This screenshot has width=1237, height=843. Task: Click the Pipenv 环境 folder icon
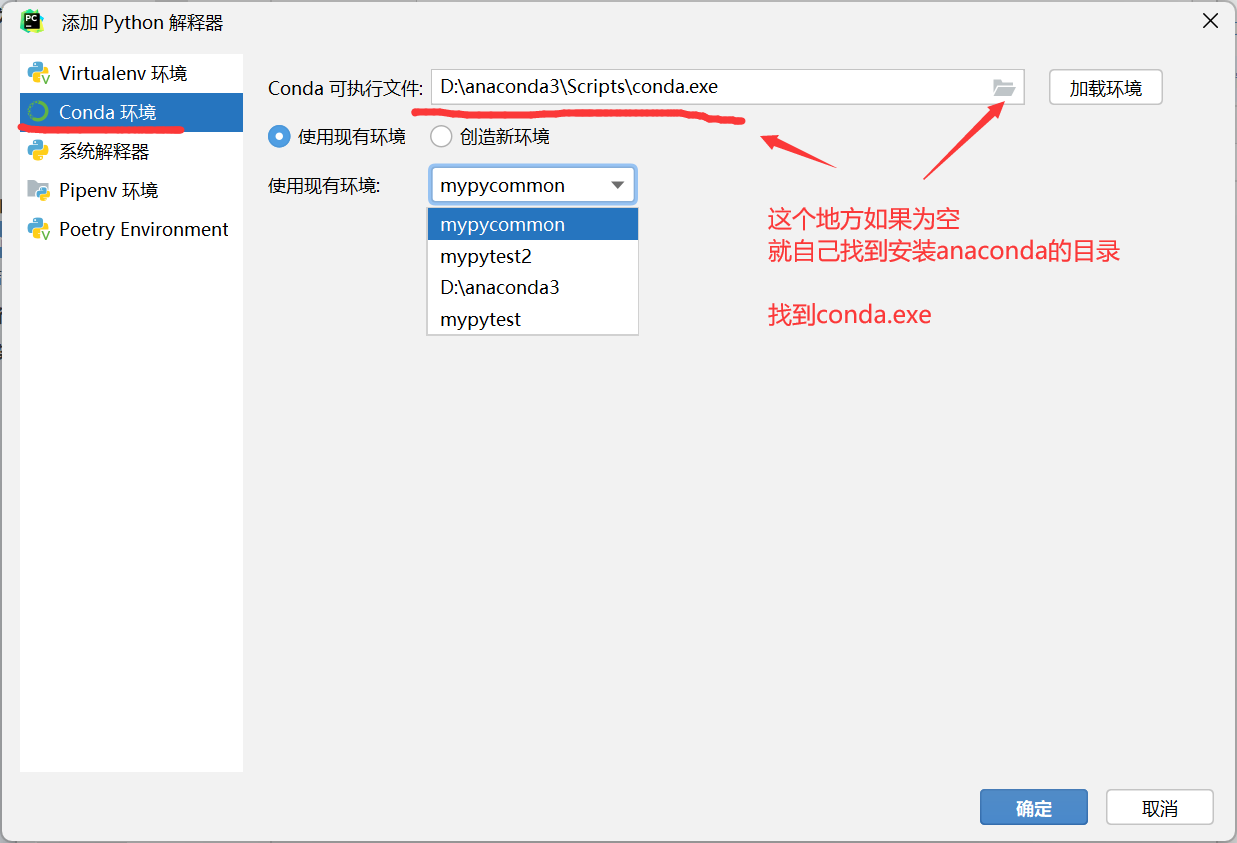39,190
